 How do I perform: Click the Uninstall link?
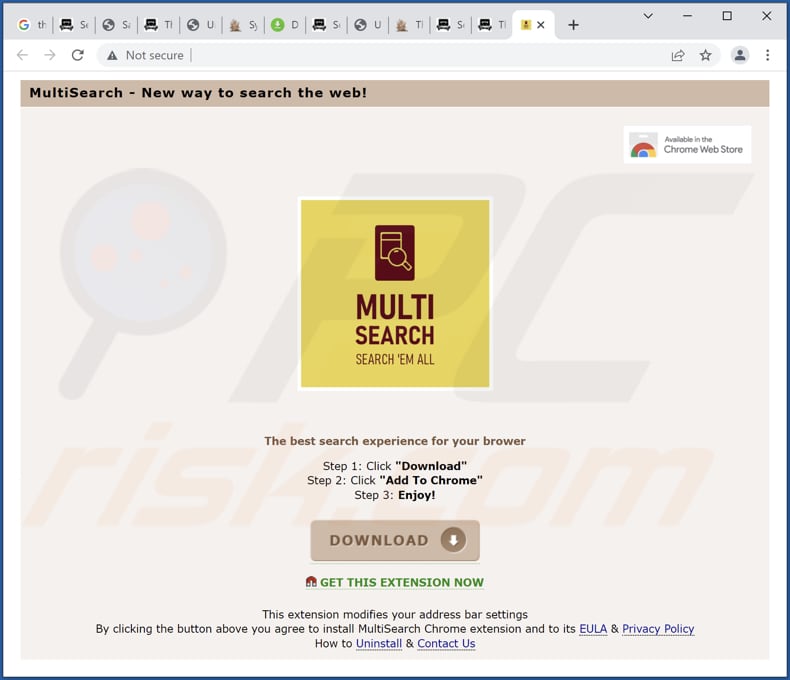[x=378, y=644]
